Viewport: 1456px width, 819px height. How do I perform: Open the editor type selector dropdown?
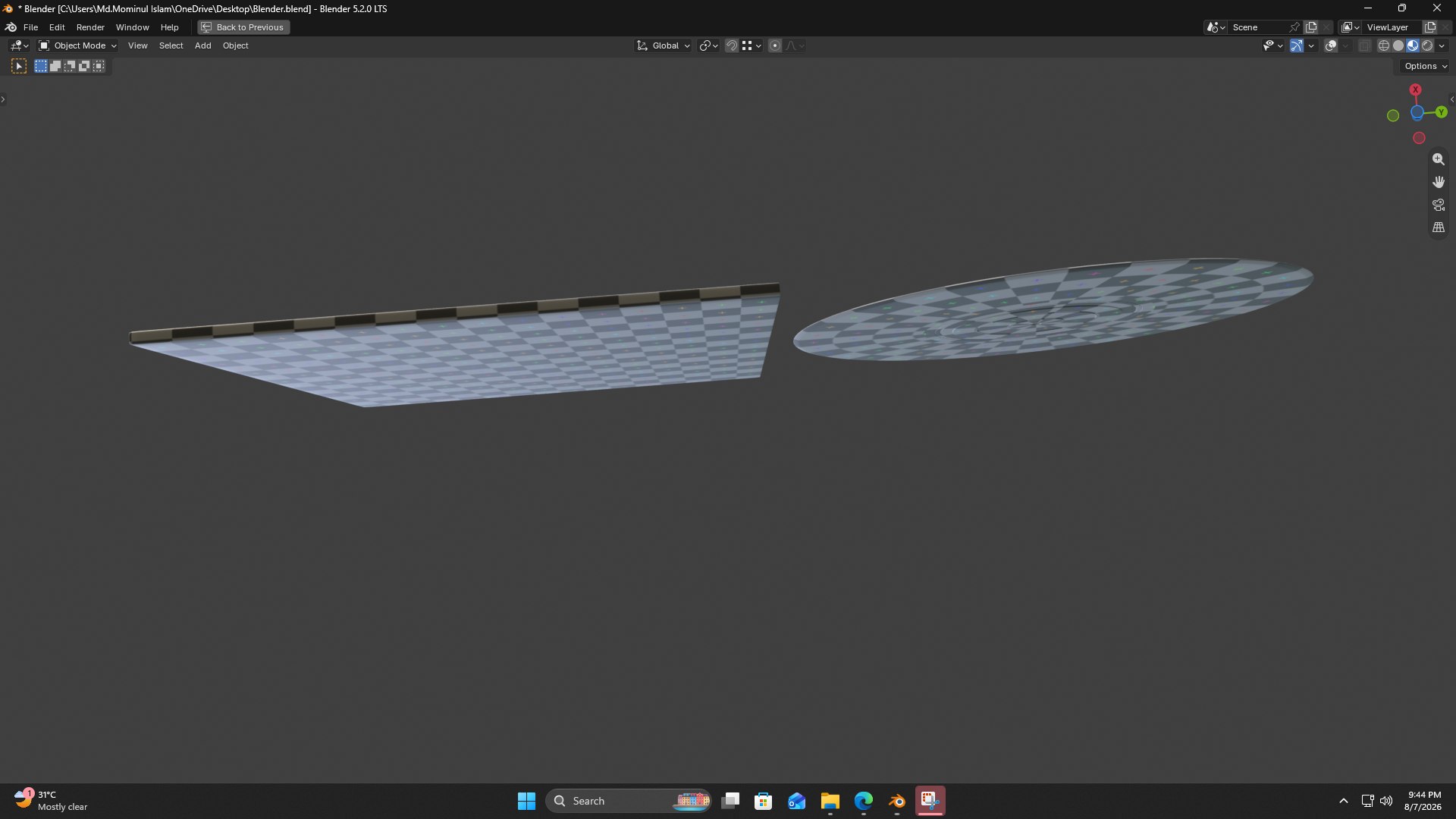click(x=19, y=45)
